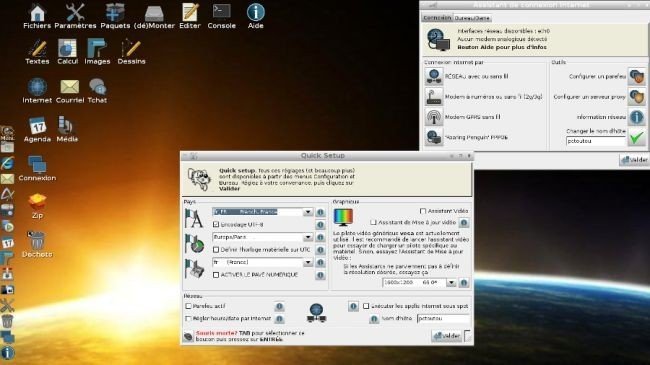
Task: Open the Déchets trash icon
Action: tap(37, 245)
